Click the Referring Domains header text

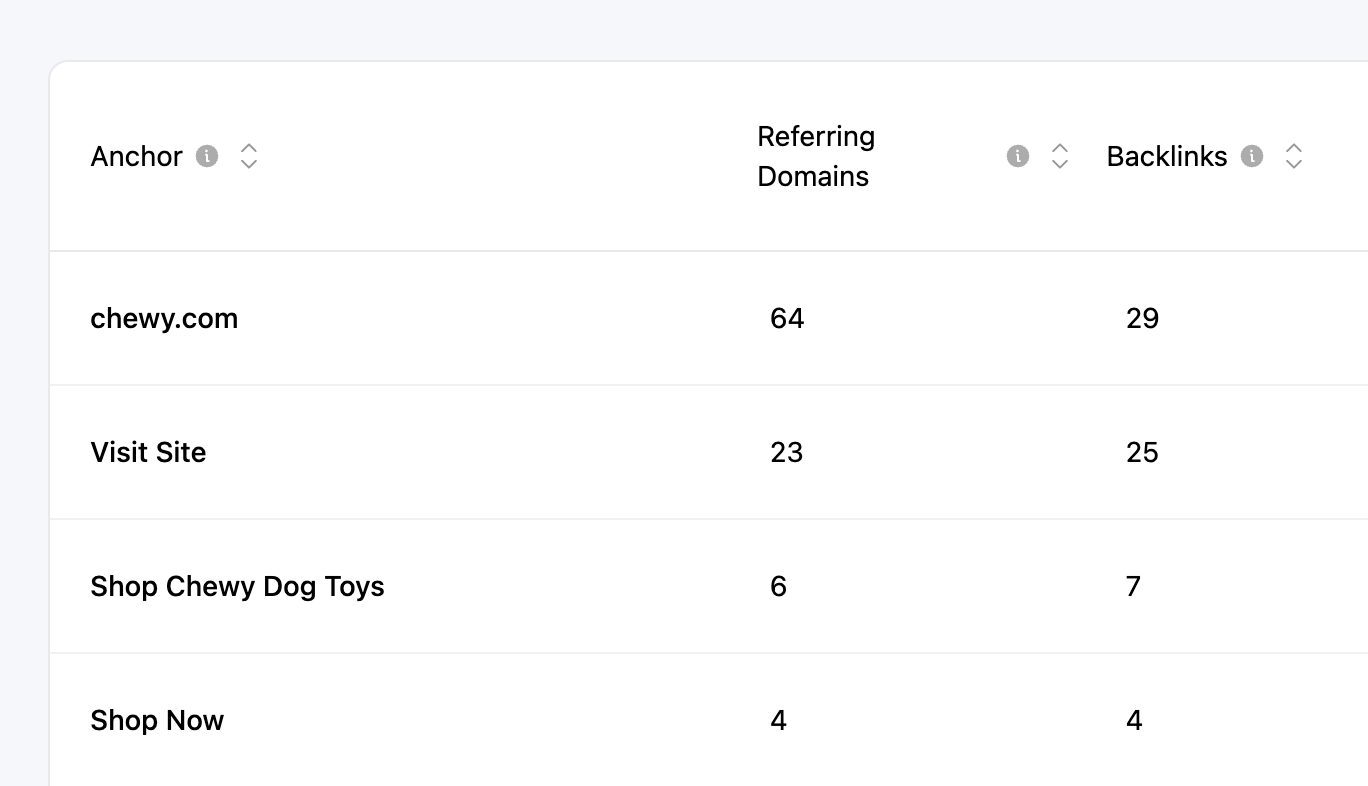coord(816,156)
